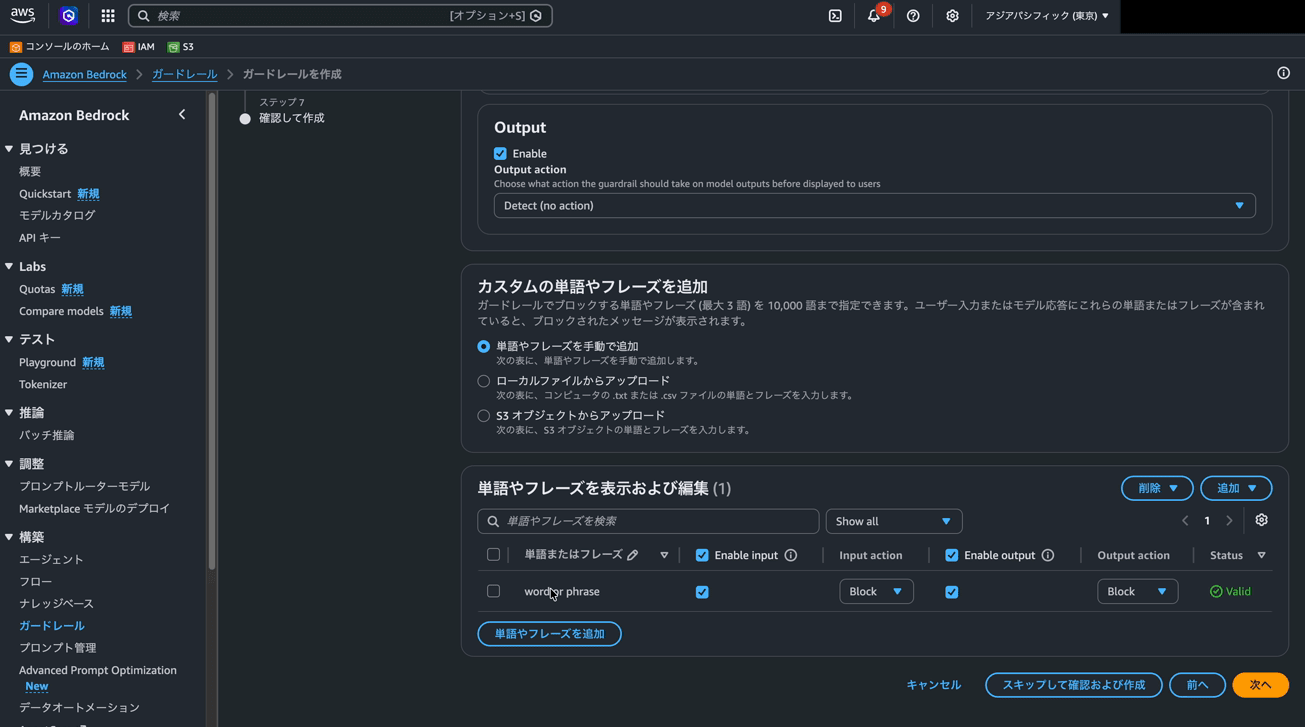Viewport: 1305px width, 727px height.
Task: Click the 次へ button
Action: [1260, 685]
